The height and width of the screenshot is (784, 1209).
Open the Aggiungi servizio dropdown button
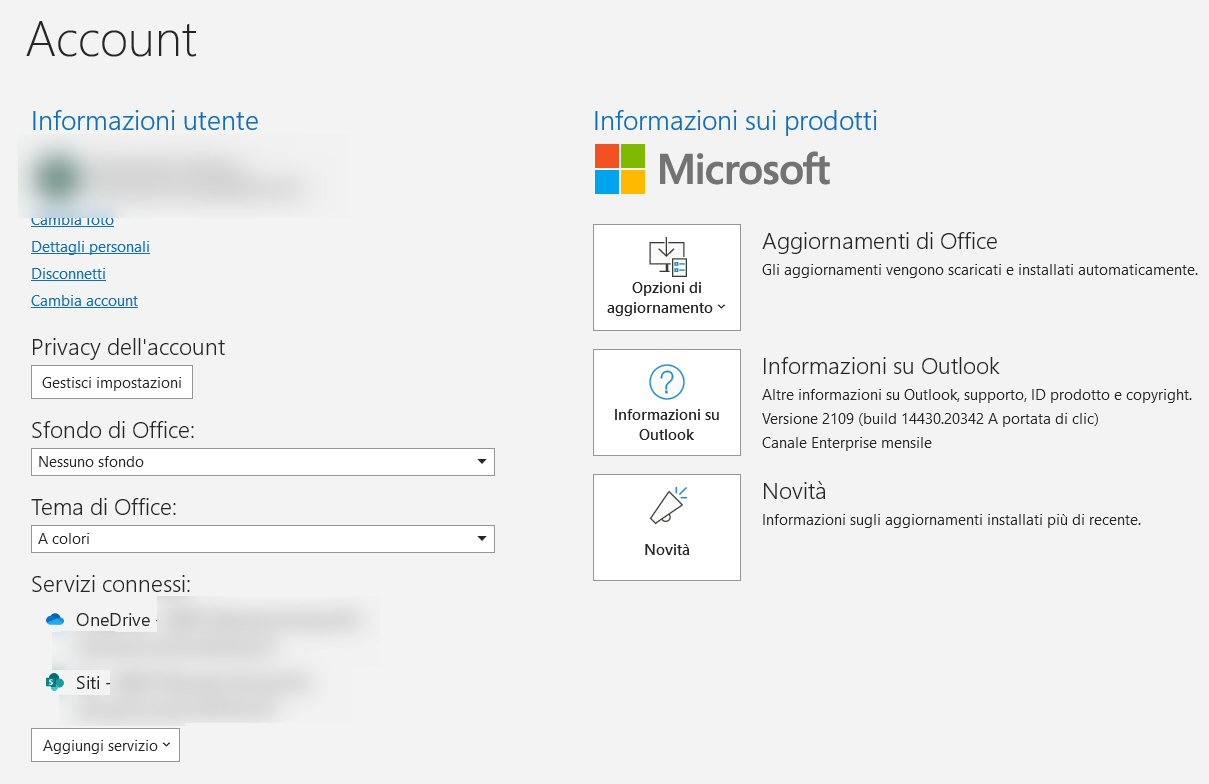coord(105,745)
